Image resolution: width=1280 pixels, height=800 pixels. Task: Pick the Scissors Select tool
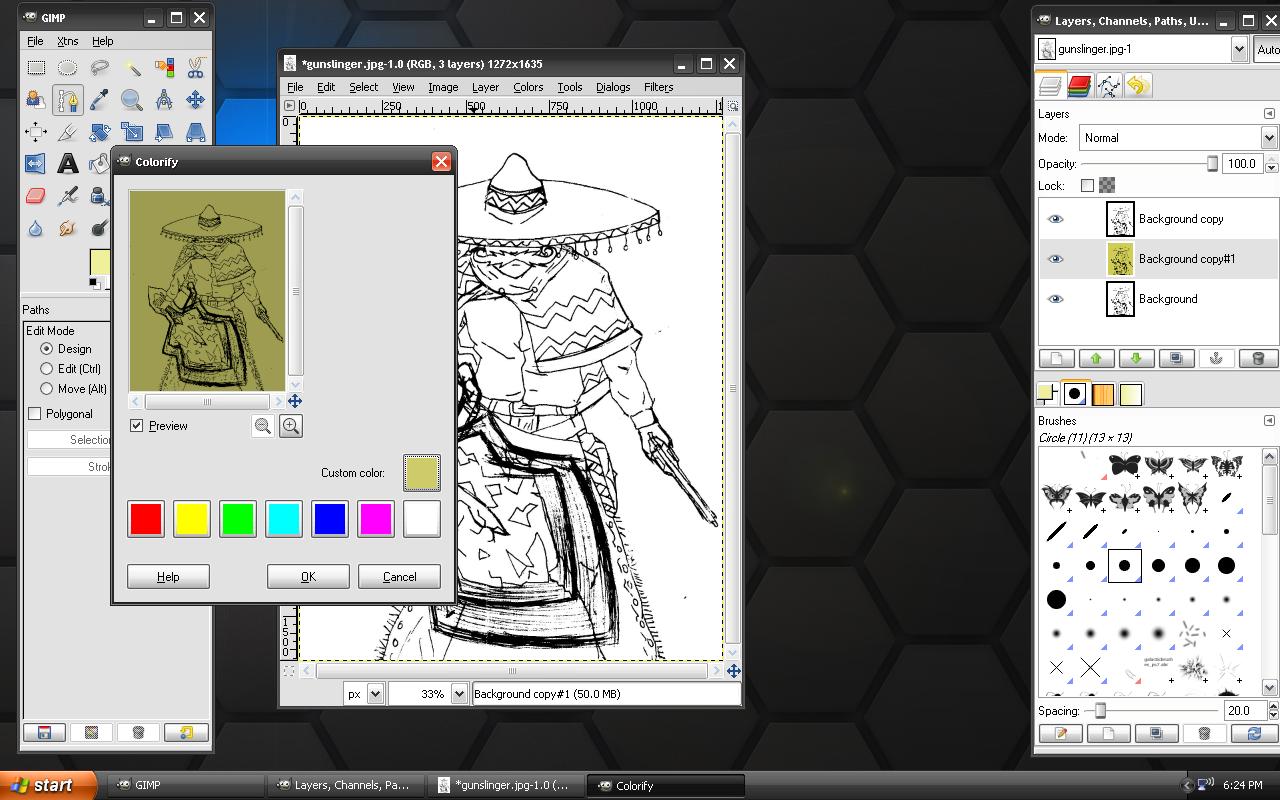(x=196, y=68)
